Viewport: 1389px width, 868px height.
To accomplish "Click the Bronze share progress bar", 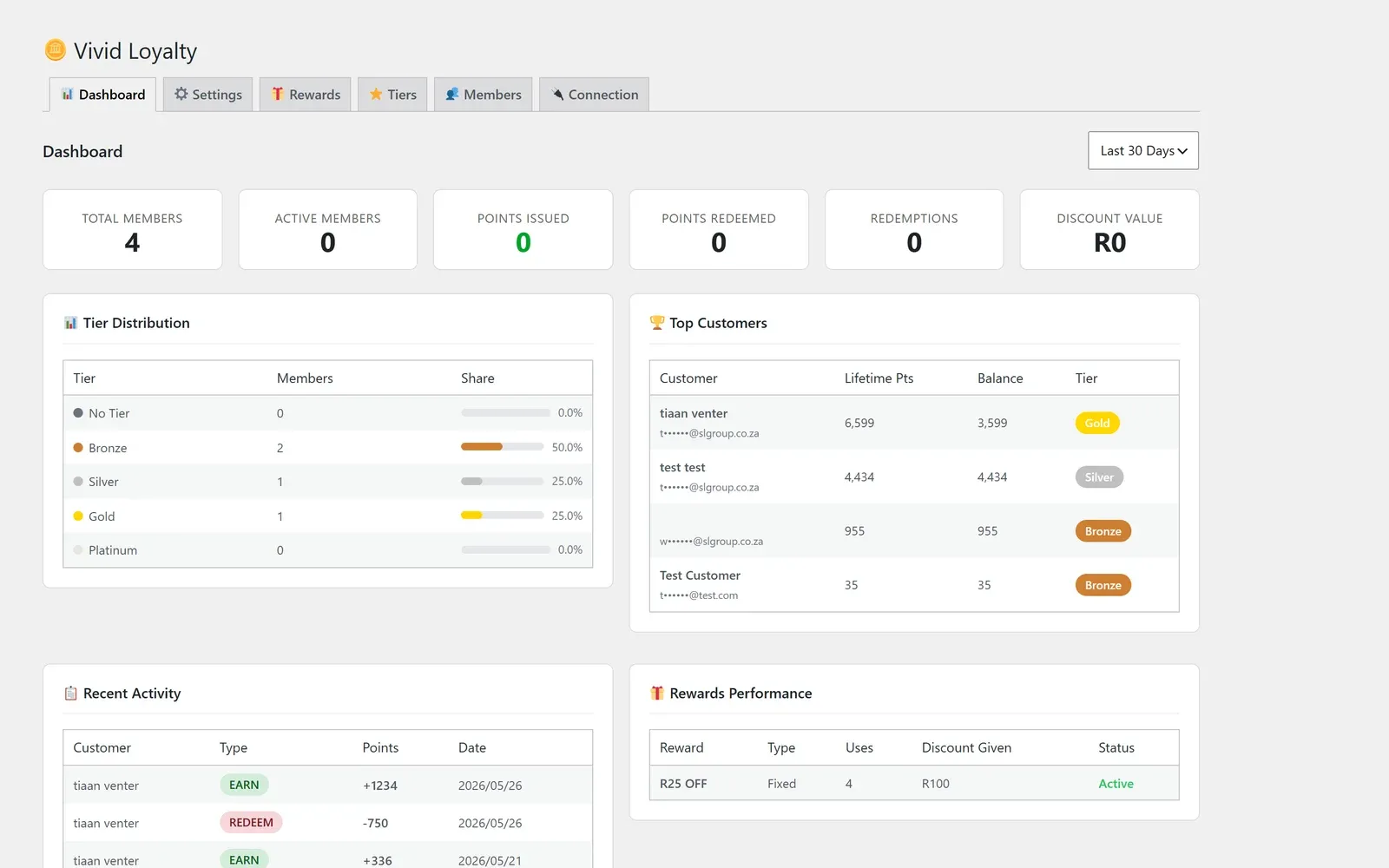I will [x=502, y=447].
